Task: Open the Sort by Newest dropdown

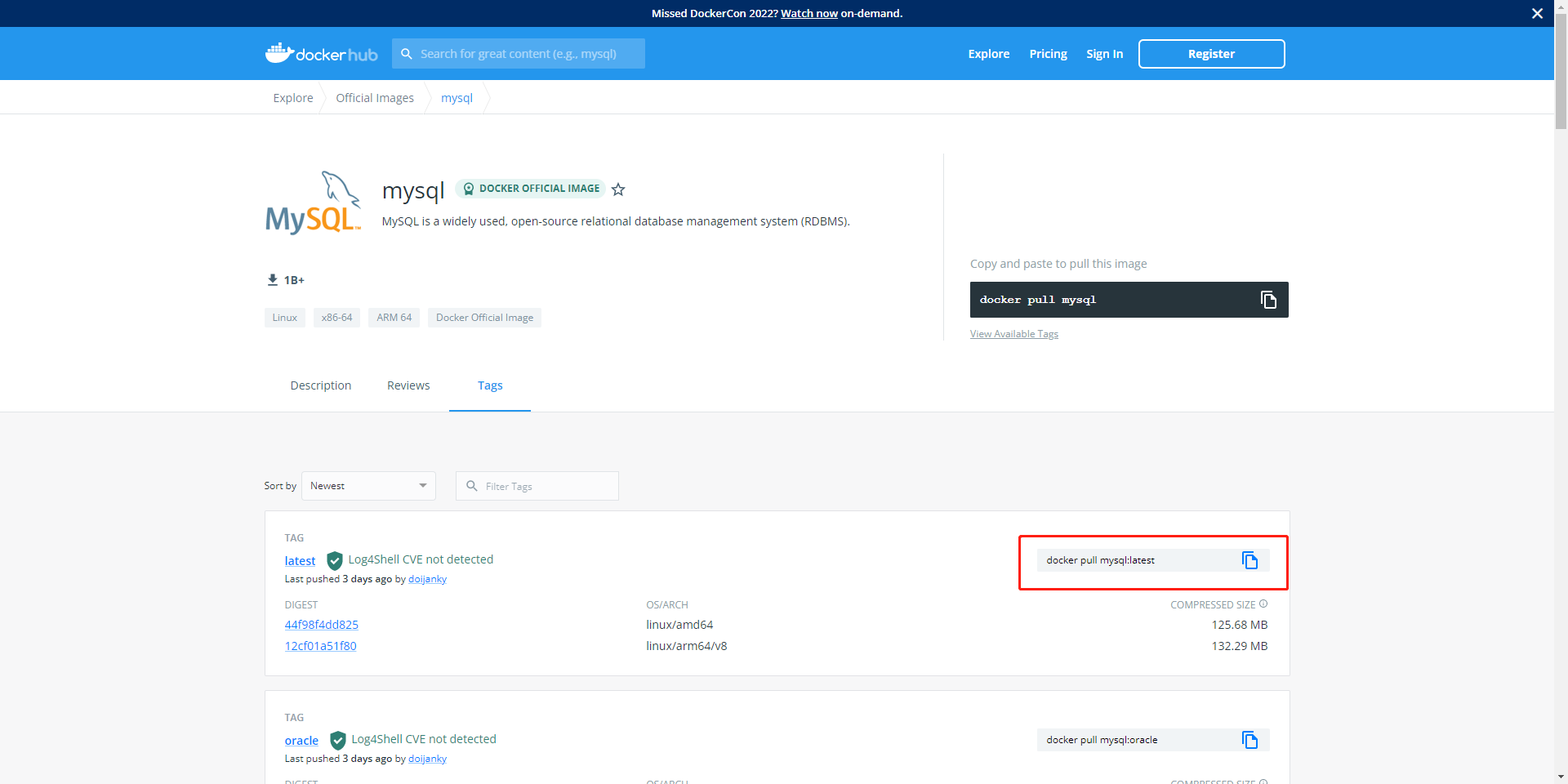Action: point(368,486)
